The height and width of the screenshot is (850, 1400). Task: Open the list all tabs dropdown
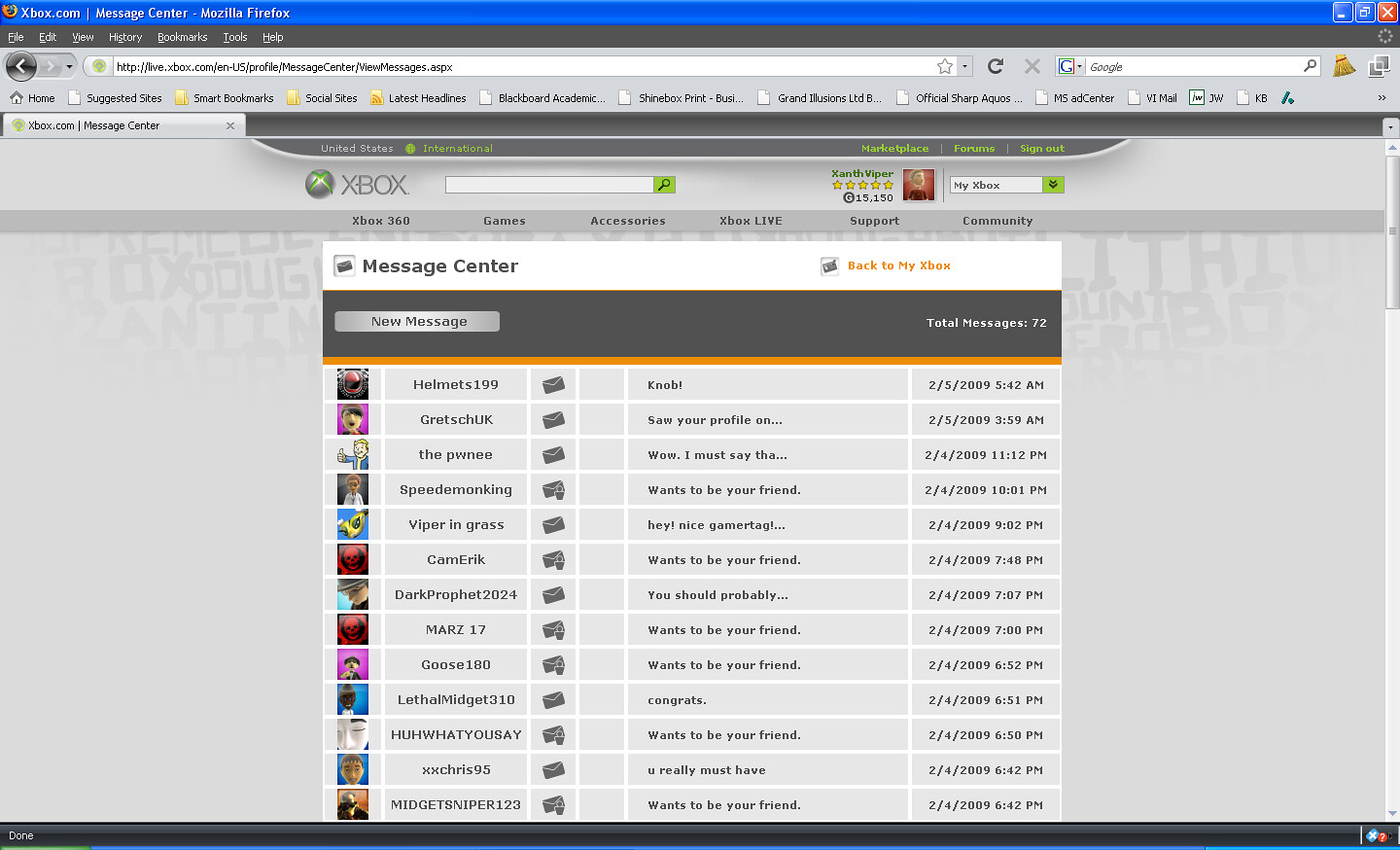pos(1390,126)
